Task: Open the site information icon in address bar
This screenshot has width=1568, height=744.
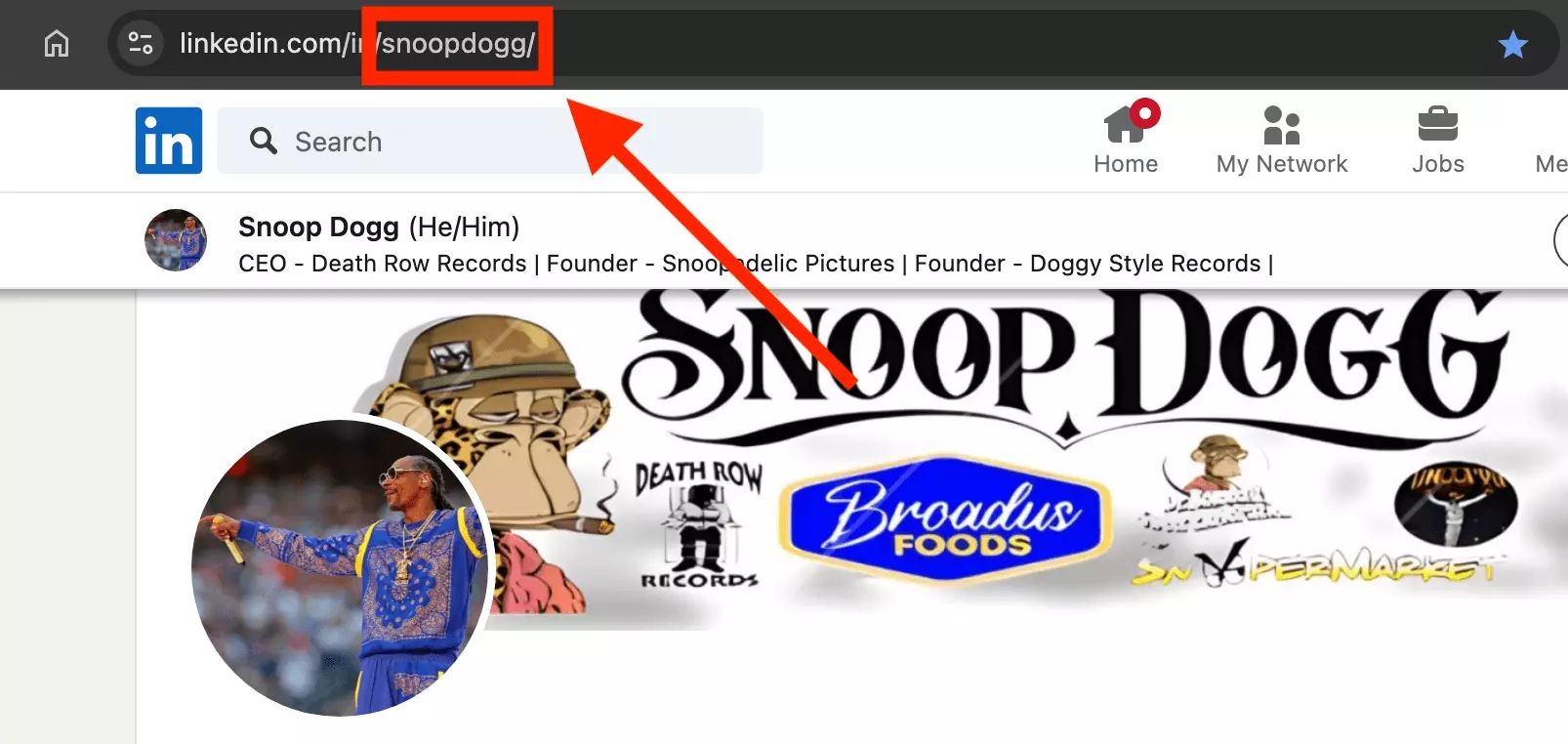Action: [141, 44]
